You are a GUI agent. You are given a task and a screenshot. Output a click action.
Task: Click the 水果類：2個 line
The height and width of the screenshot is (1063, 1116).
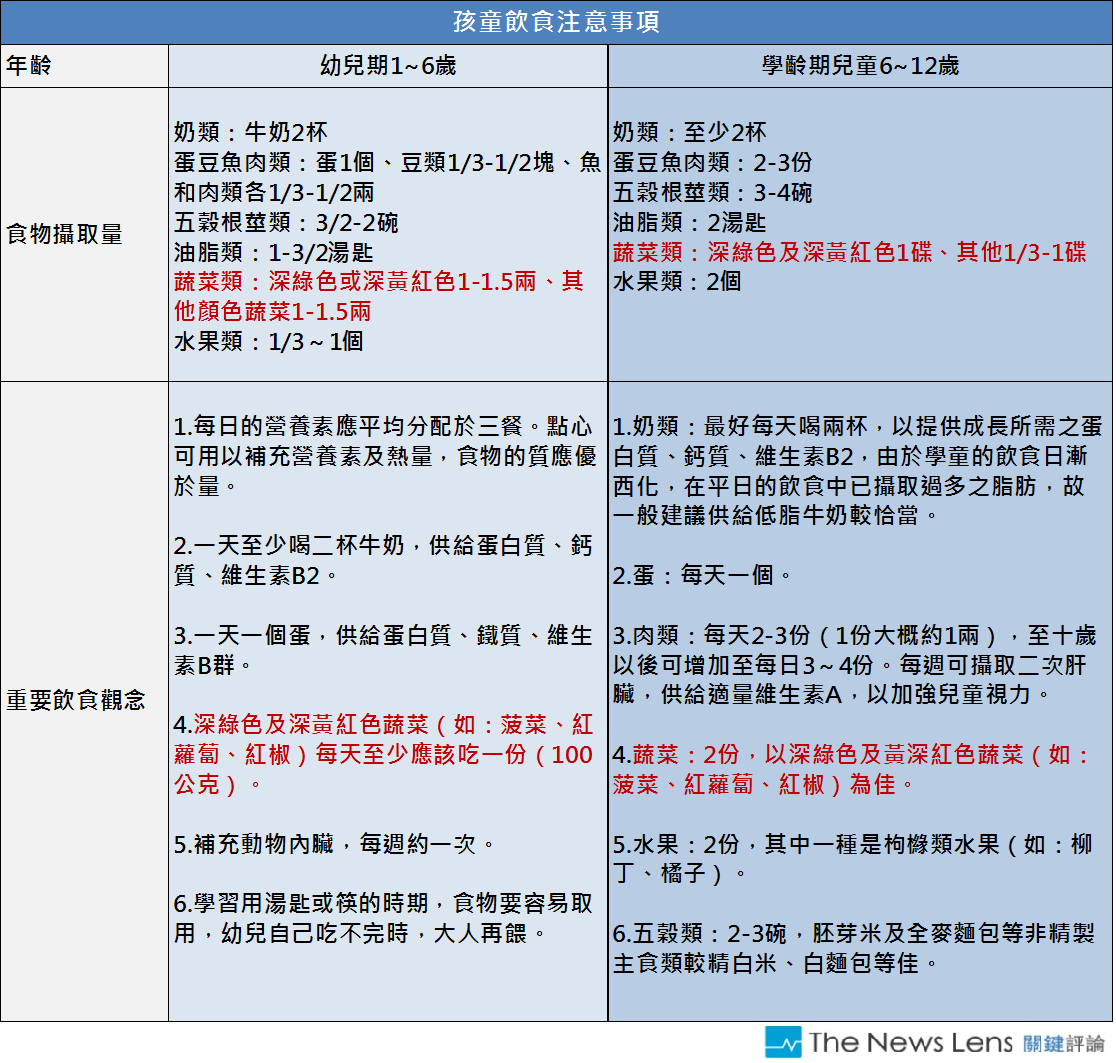pyautogui.click(x=677, y=281)
